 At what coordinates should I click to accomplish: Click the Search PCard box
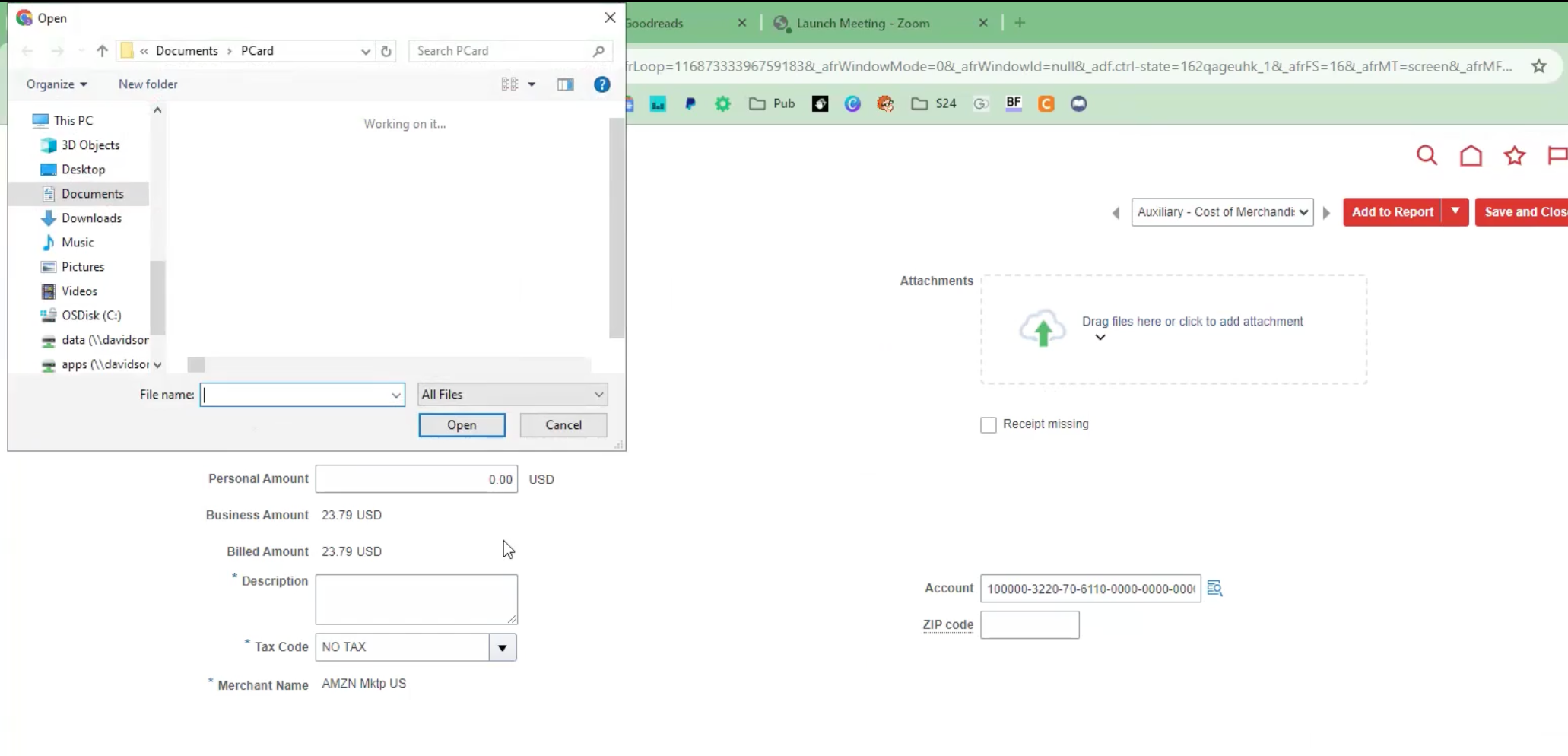[510, 51]
